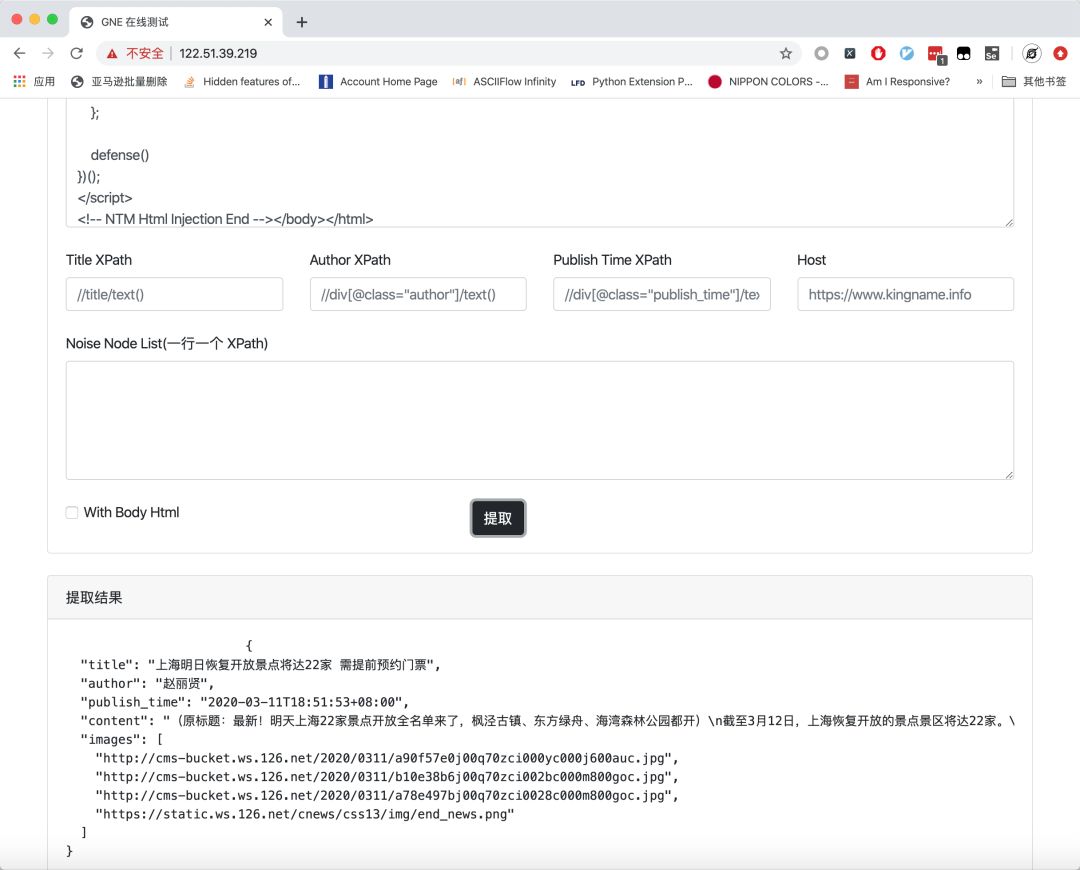Click the red extension icon with badge 1
Screen dimensions: 1080x870
tap(936, 54)
